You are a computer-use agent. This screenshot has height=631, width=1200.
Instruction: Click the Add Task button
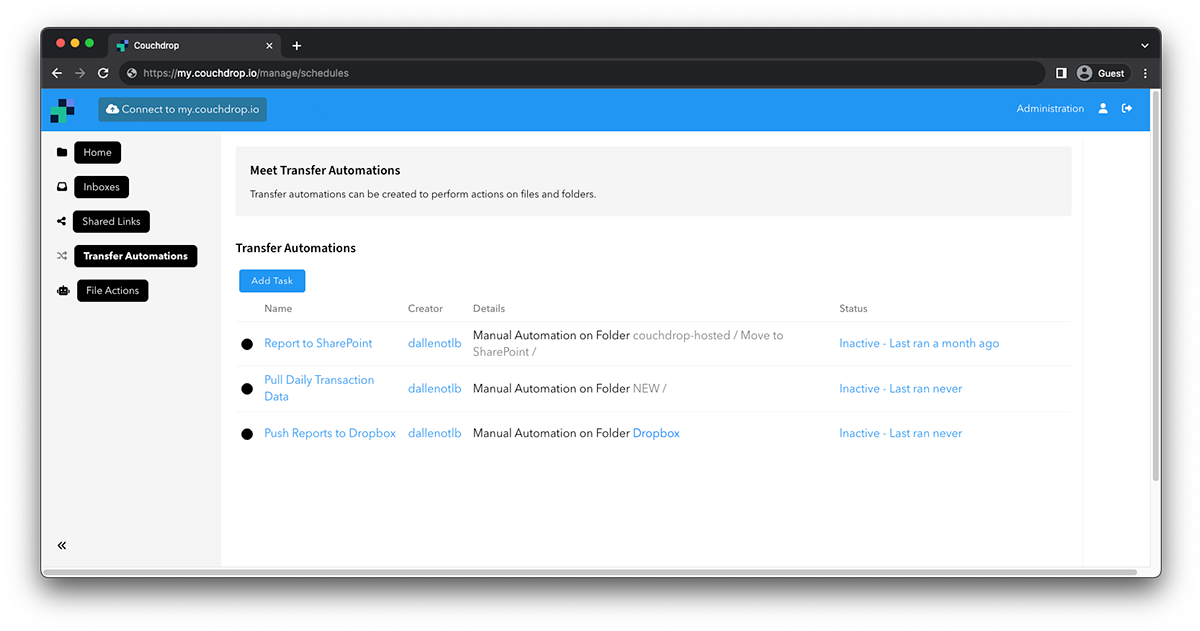[x=272, y=281]
